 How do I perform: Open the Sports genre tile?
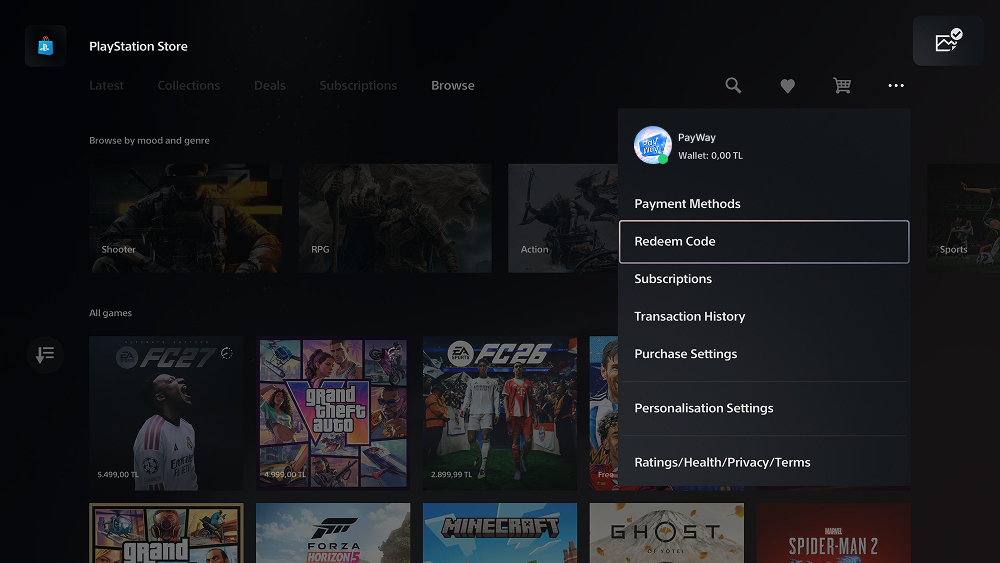click(x=964, y=218)
